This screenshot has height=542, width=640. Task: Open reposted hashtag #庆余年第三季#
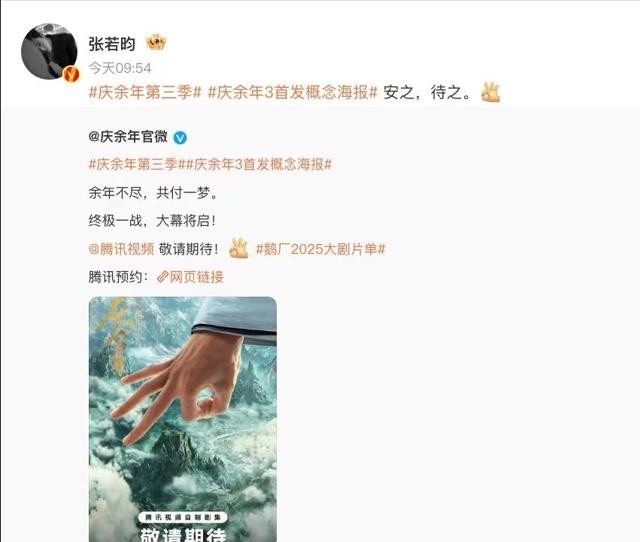coord(133,164)
